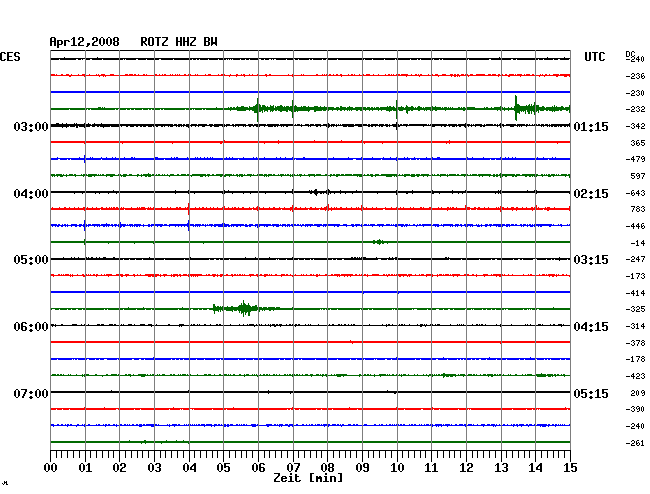Viewport: 650px width, 494px height.
Task: Select the 05:00 local time label
Action: coord(31,260)
